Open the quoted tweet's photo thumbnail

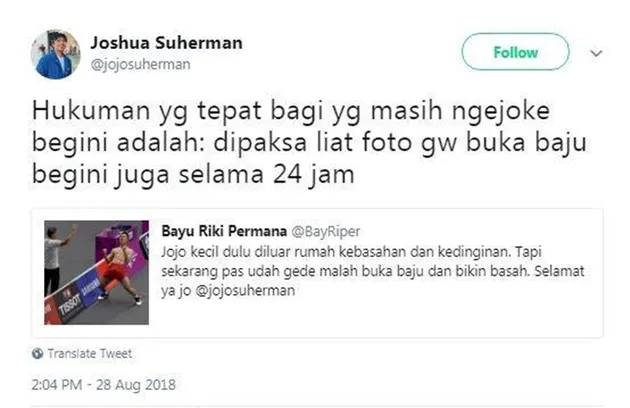click(x=96, y=273)
